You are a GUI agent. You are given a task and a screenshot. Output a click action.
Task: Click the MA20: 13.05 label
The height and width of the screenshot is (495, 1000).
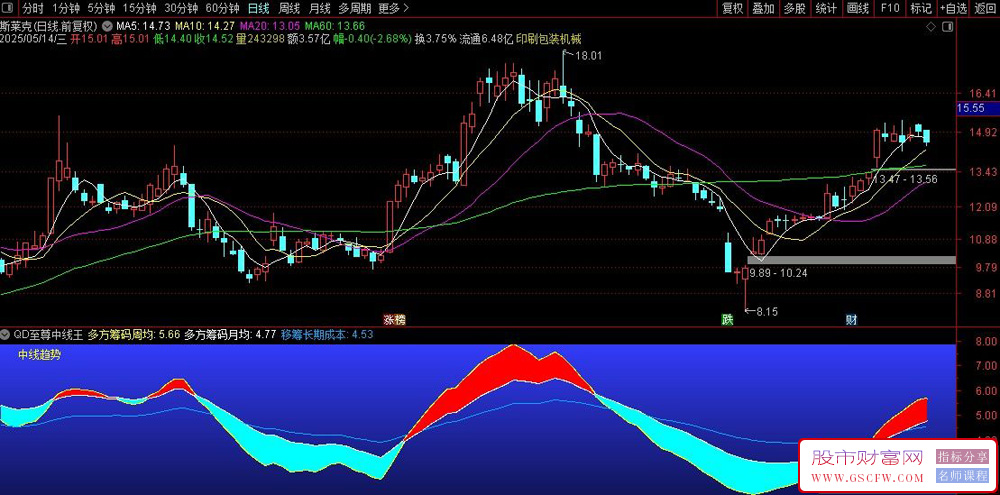[268, 26]
